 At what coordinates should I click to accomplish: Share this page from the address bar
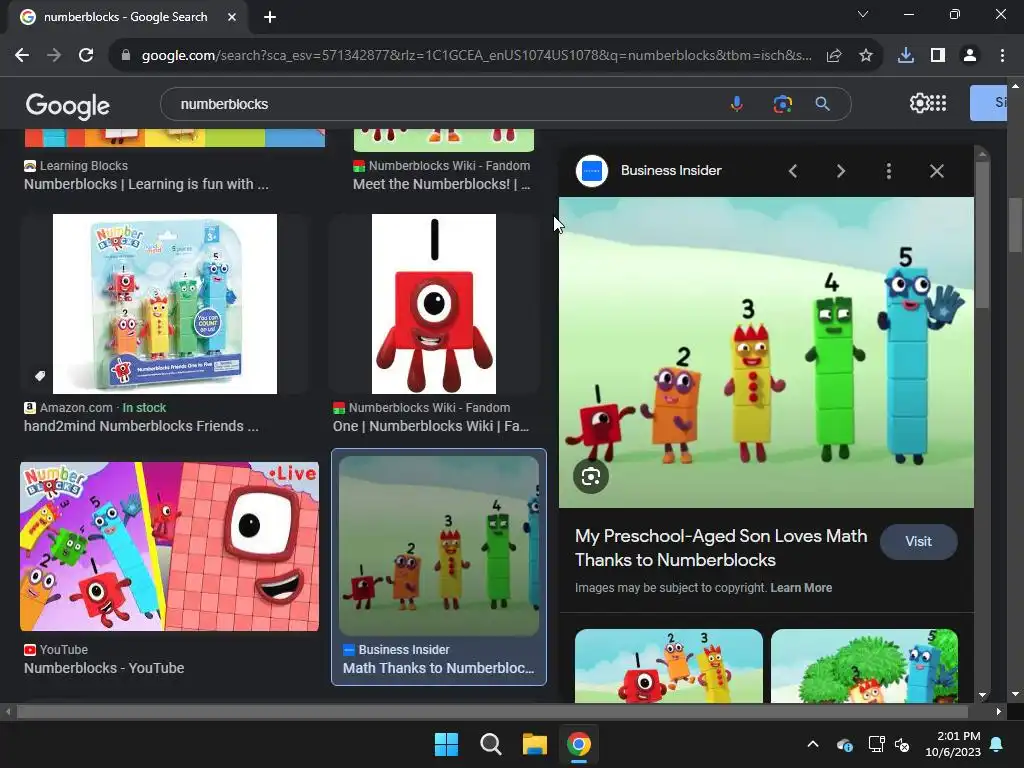pos(834,56)
